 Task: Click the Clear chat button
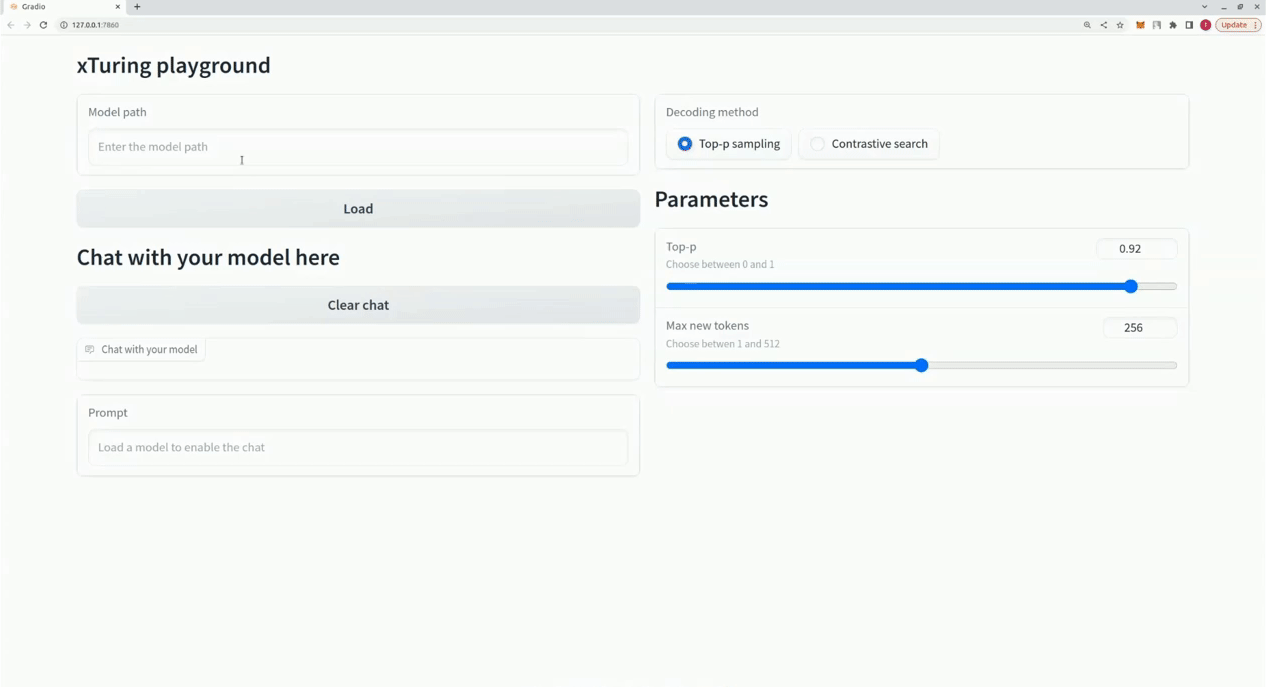(x=358, y=305)
